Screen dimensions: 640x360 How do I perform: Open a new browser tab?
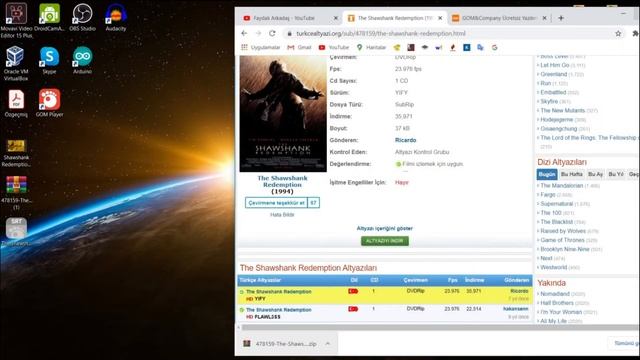561,18
